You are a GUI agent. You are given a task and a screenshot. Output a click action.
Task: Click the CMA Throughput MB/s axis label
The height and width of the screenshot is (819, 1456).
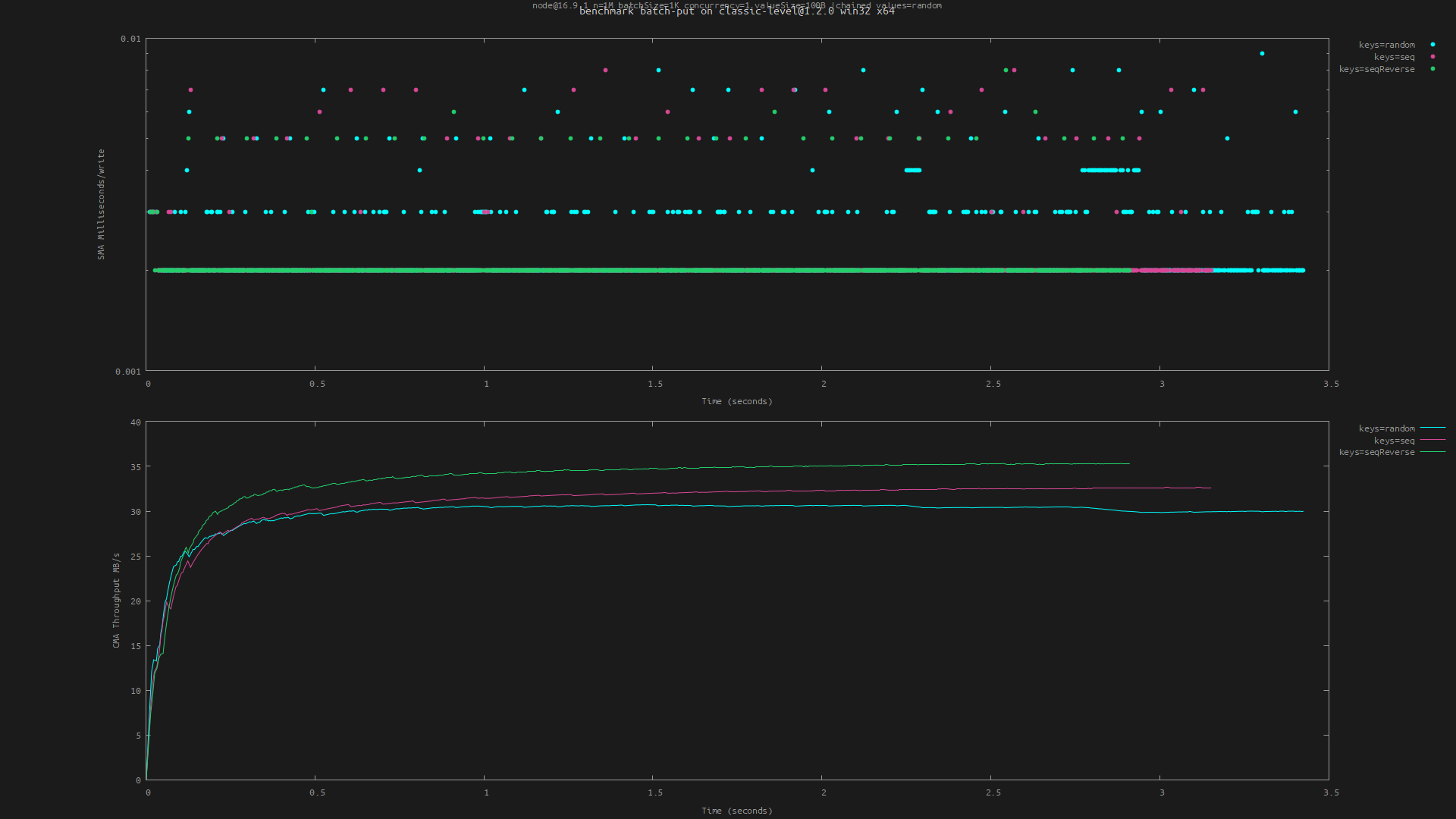115,599
